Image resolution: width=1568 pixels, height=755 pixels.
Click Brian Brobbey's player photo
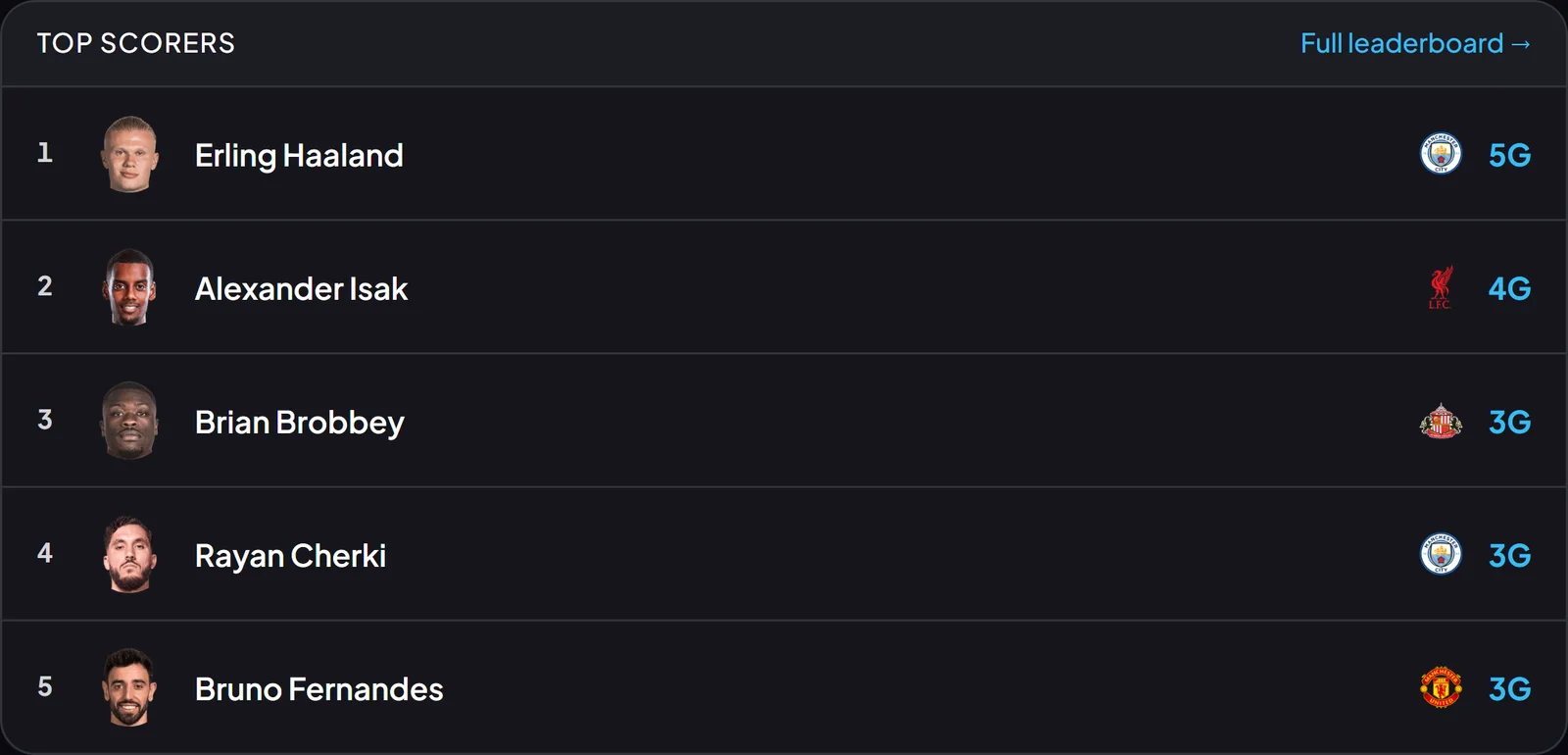pyautogui.click(x=129, y=421)
